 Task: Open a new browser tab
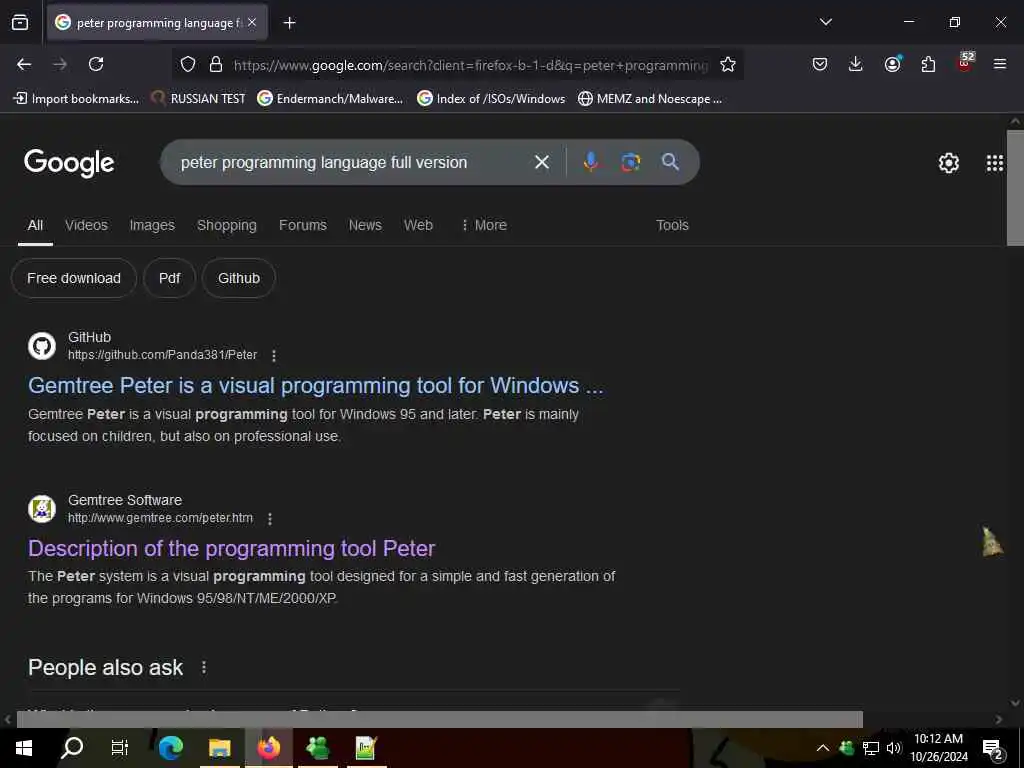pyautogui.click(x=289, y=23)
